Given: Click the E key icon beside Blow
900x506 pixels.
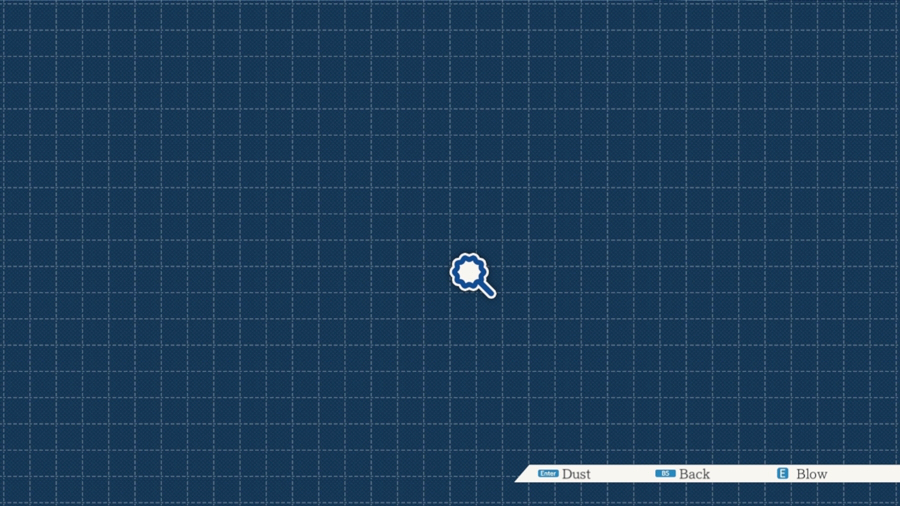Looking at the screenshot, I should (782, 473).
